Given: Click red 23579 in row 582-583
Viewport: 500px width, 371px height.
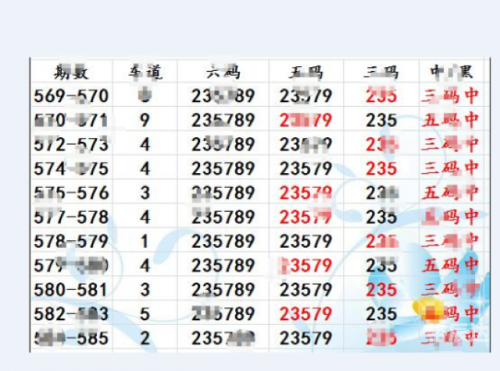Looking at the screenshot, I should click(306, 314).
